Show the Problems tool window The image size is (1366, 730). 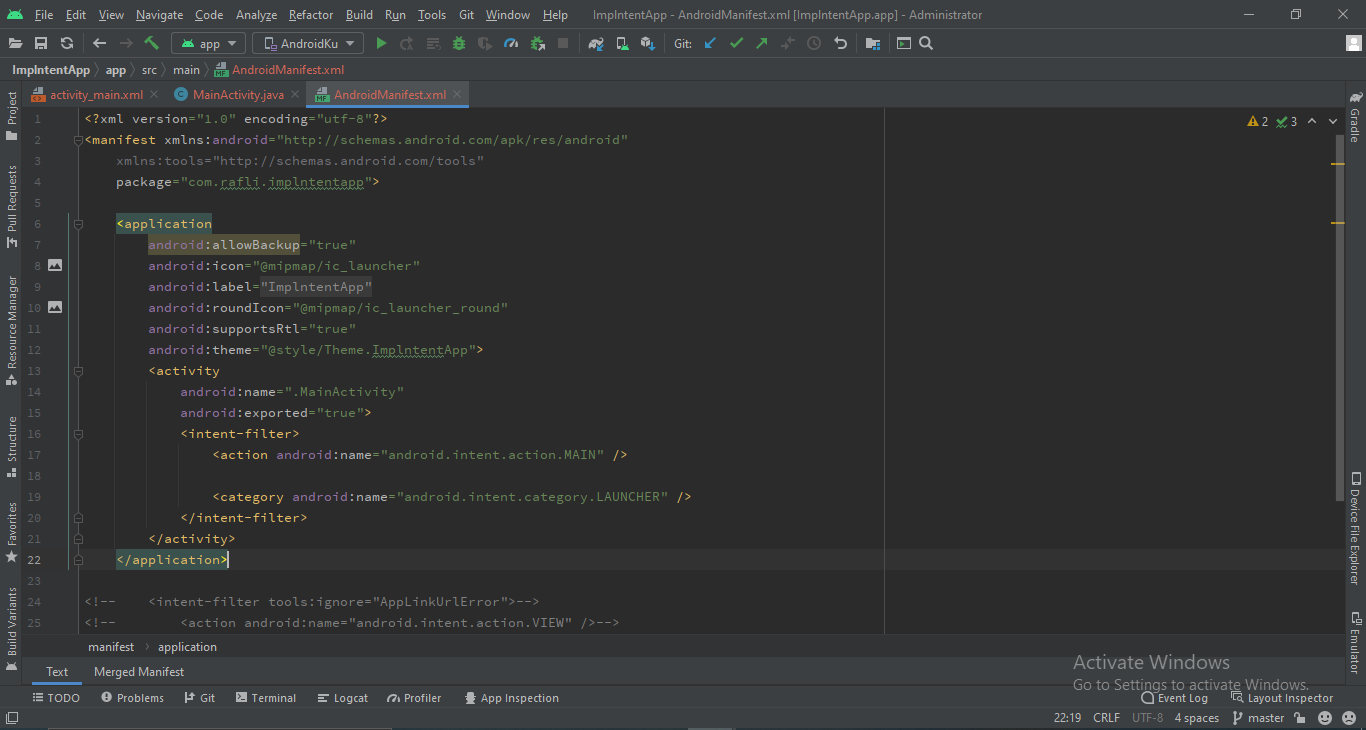coord(132,698)
